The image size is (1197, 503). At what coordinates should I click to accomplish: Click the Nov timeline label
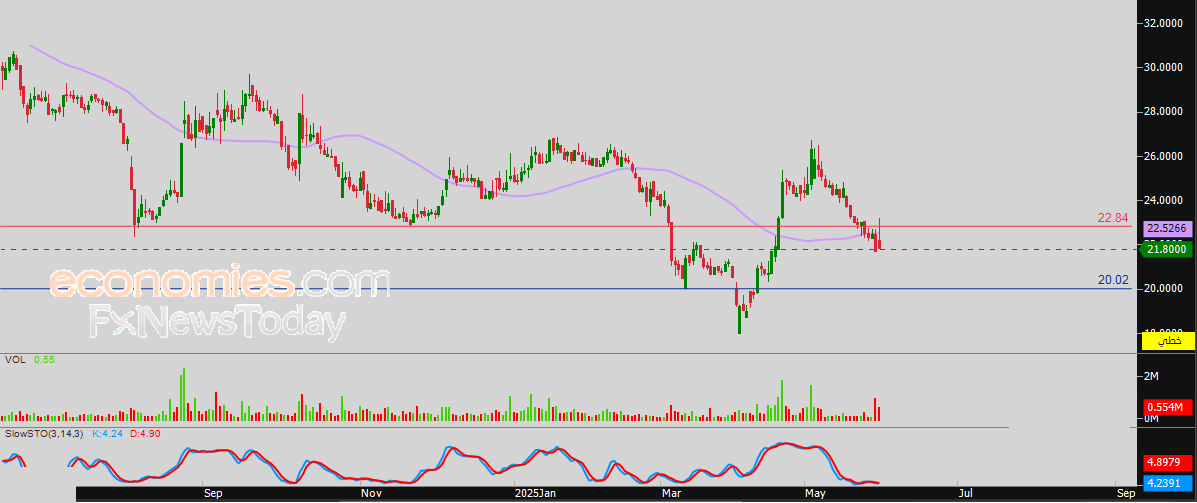(373, 495)
